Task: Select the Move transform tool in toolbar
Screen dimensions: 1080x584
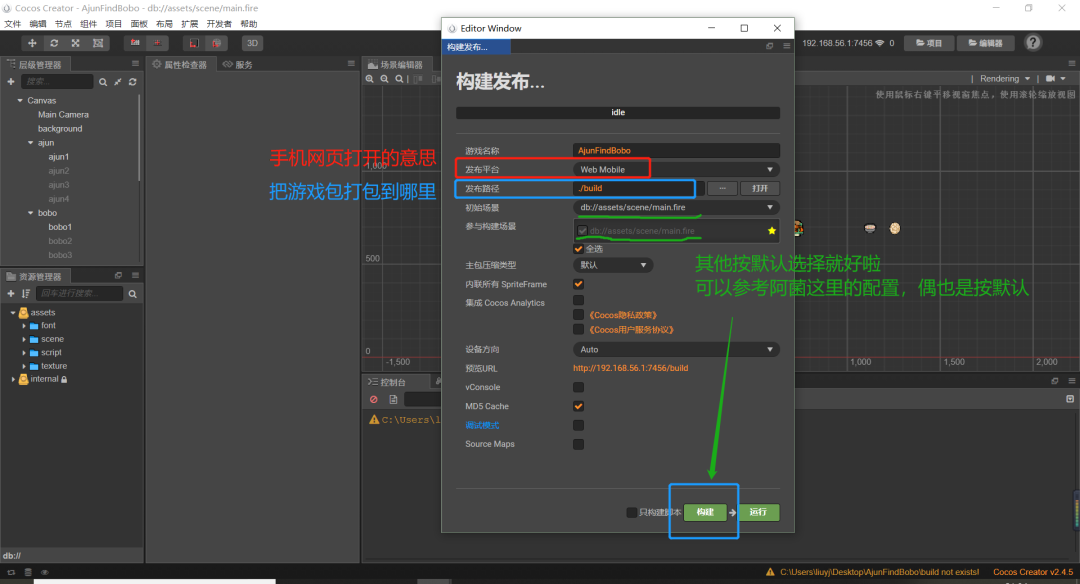Action: [32, 43]
